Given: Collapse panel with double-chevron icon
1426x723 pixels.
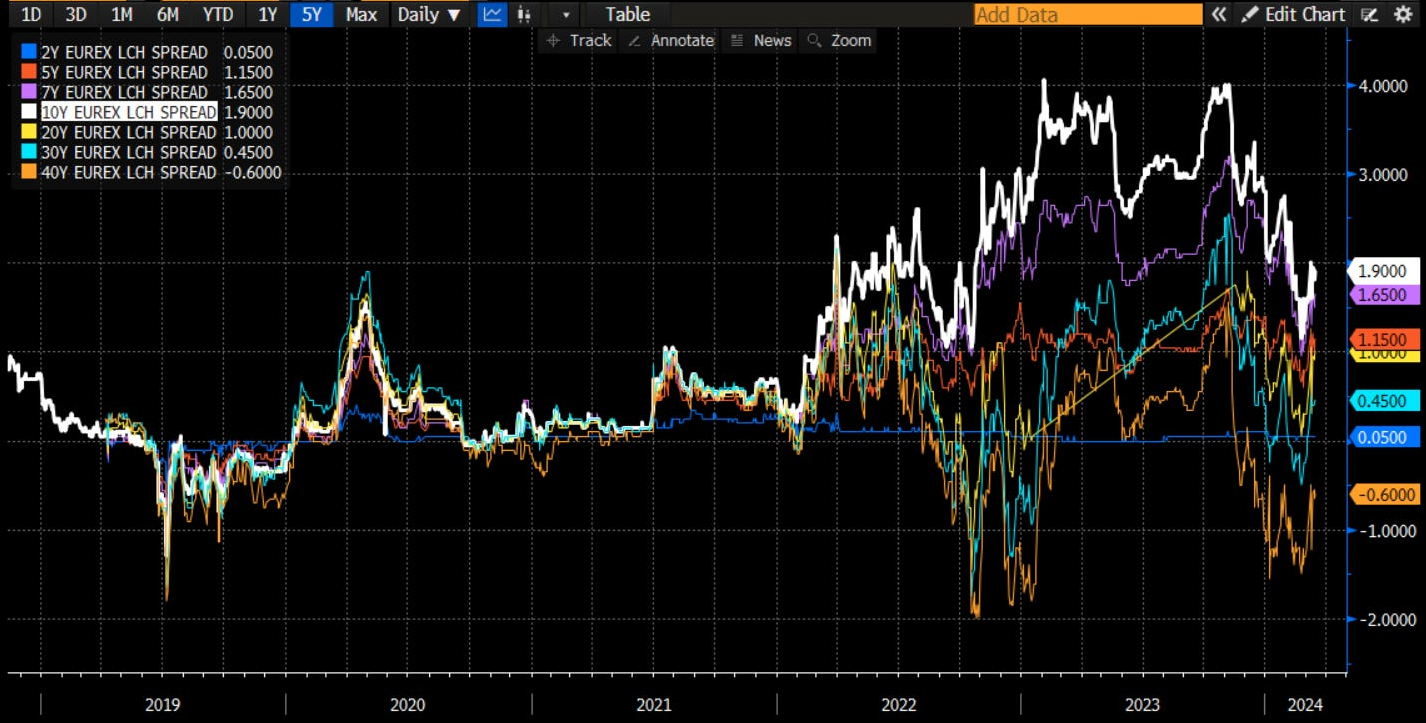Looking at the screenshot, I should [1218, 14].
